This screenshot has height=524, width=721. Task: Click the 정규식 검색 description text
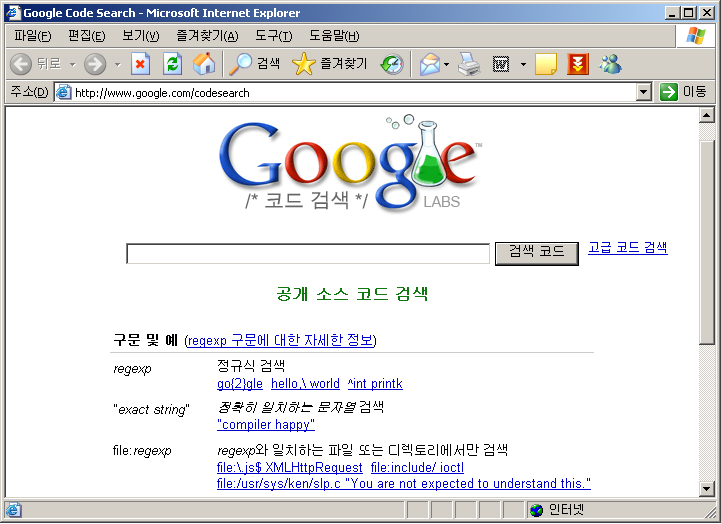(x=251, y=366)
